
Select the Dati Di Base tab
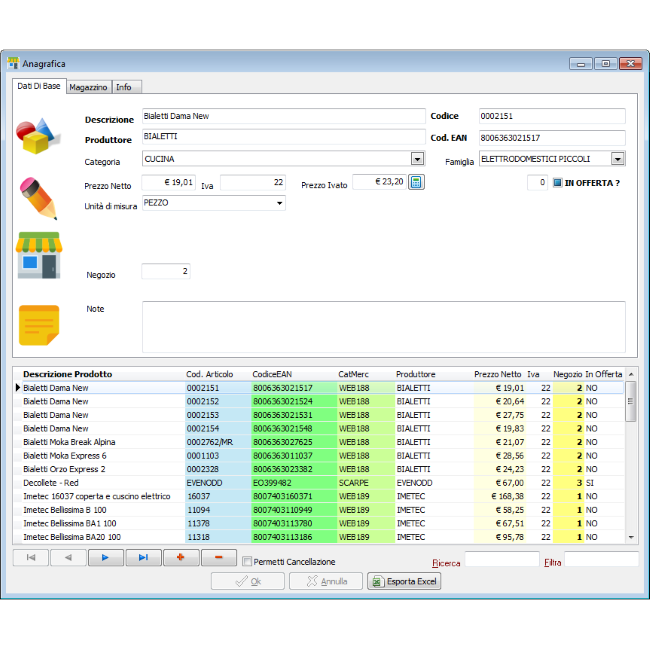[x=39, y=86]
